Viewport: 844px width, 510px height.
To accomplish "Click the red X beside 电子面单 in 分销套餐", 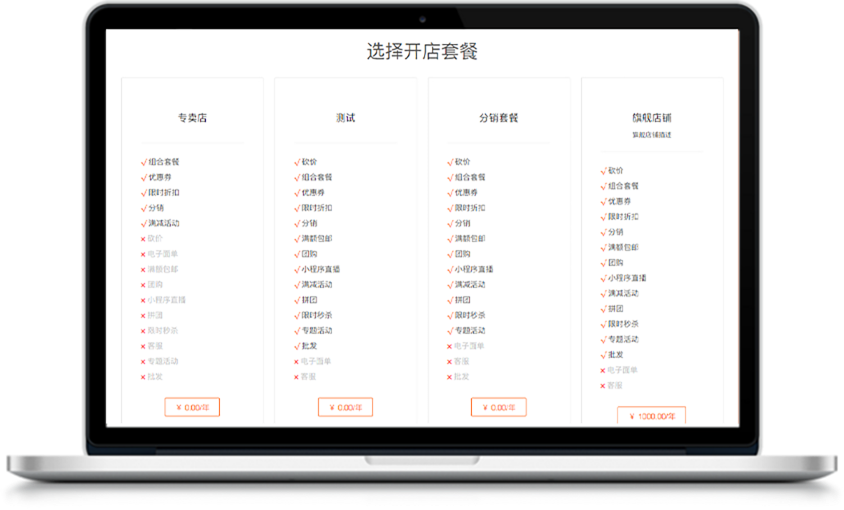I will [449, 346].
